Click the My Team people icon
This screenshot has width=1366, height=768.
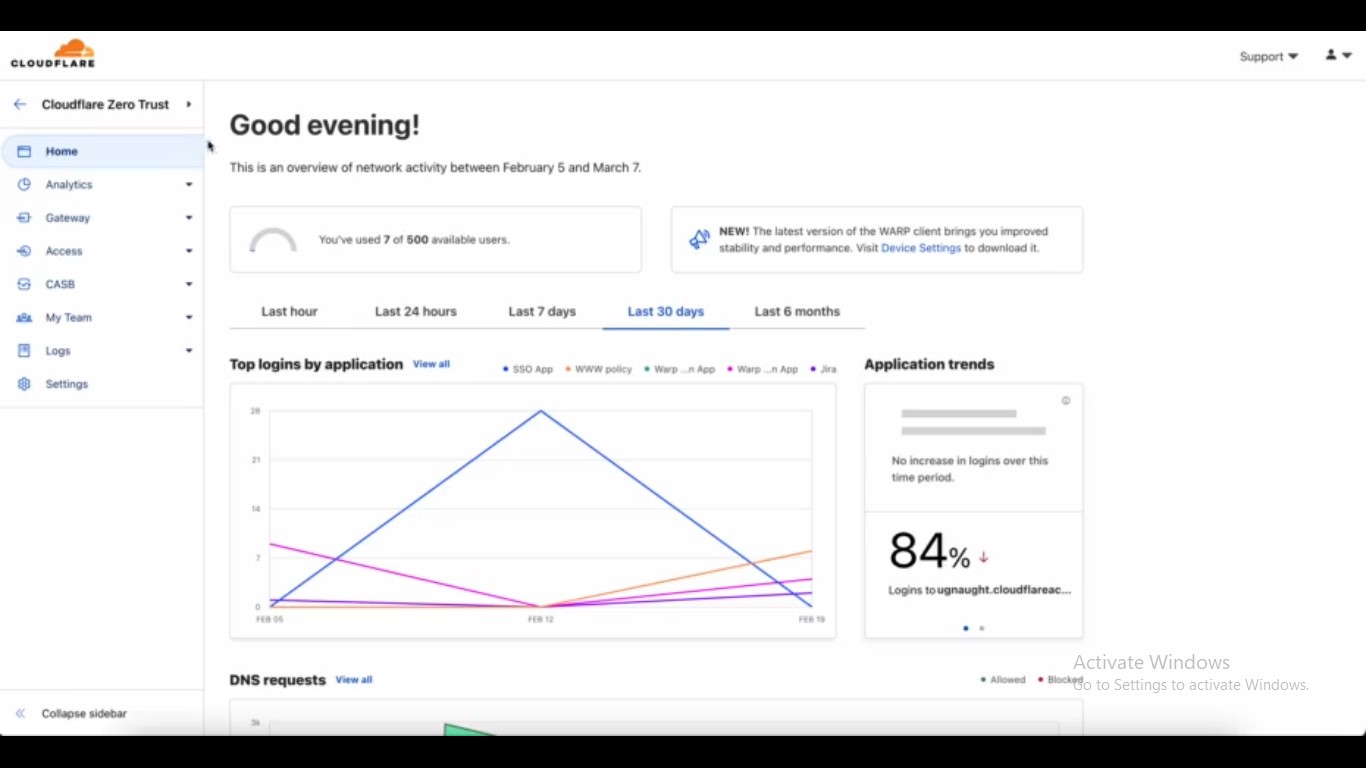click(x=24, y=318)
